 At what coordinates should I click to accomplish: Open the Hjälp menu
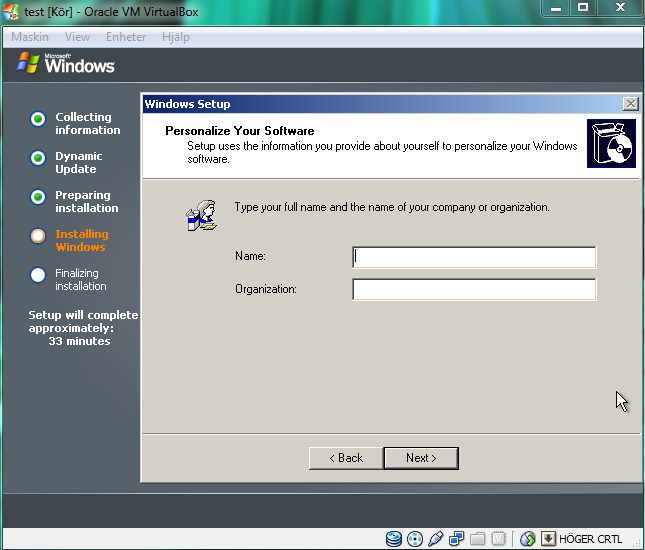coord(176,37)
